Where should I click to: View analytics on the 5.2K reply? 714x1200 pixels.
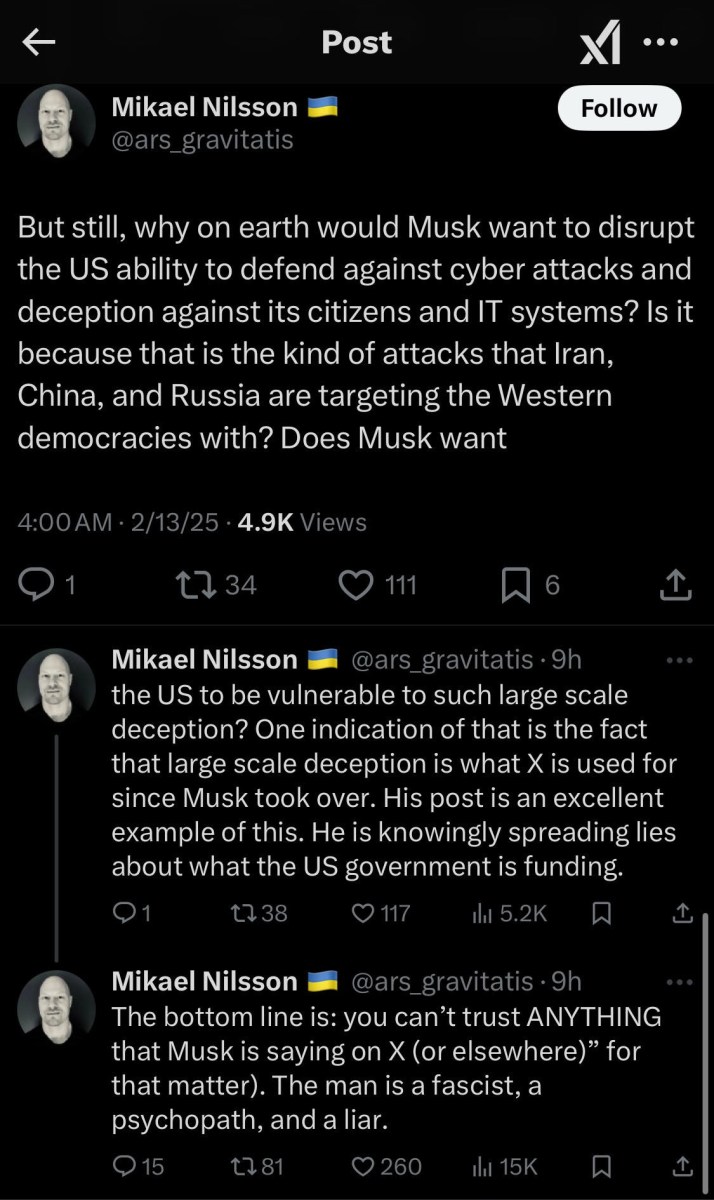[484, 913]
